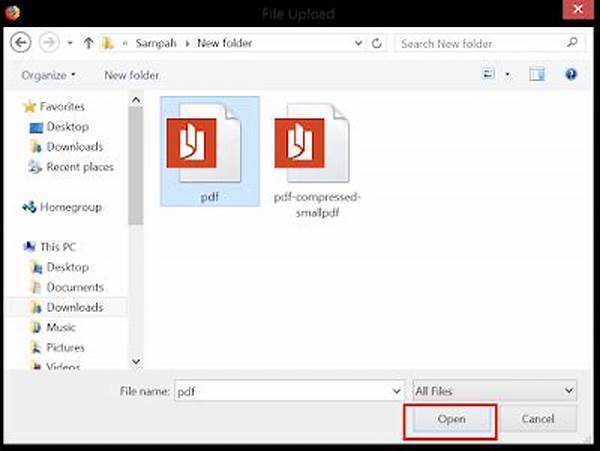Toggle the preview pane icon

pos(538,75)
